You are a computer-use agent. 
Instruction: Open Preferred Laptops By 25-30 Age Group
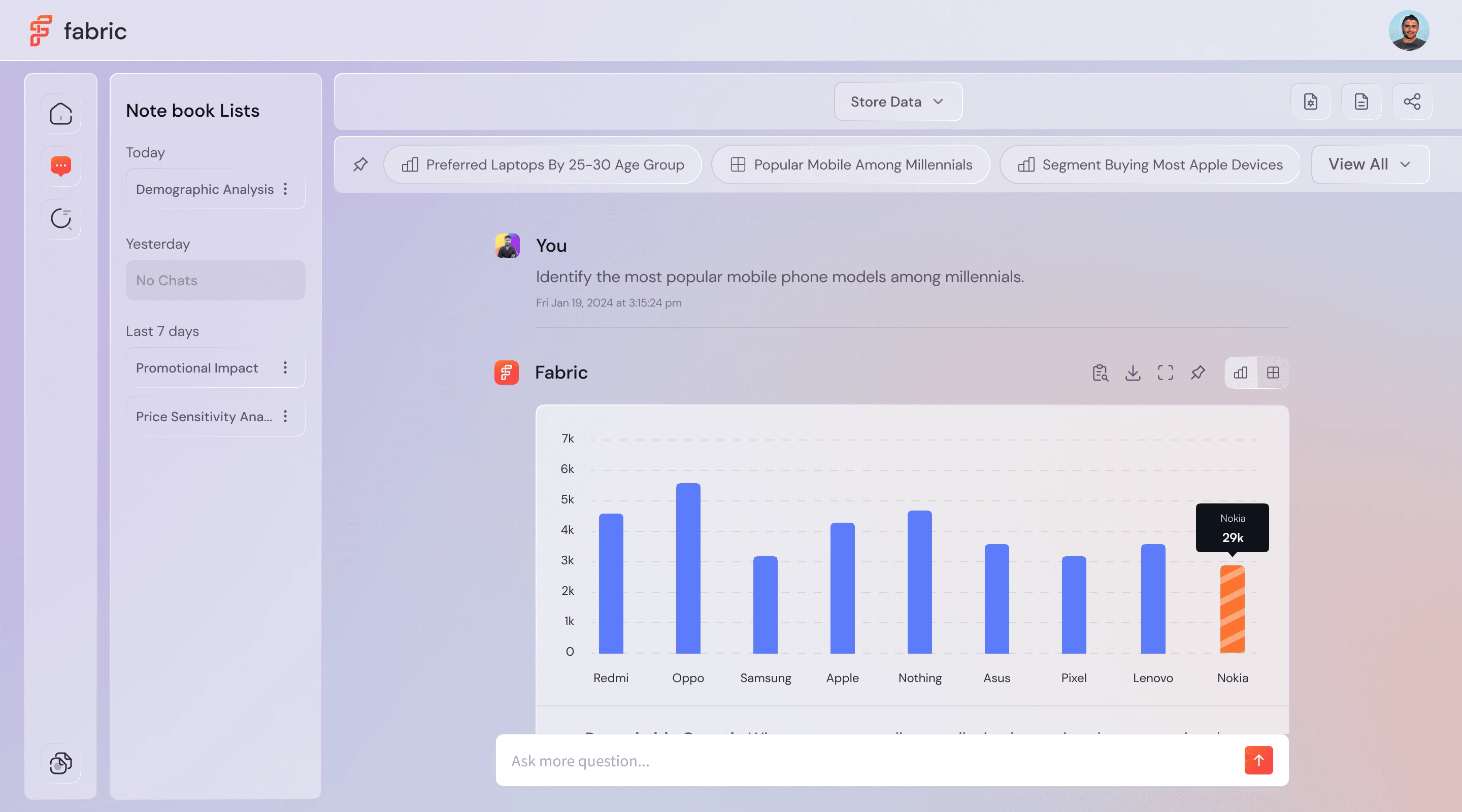[543, 164]
